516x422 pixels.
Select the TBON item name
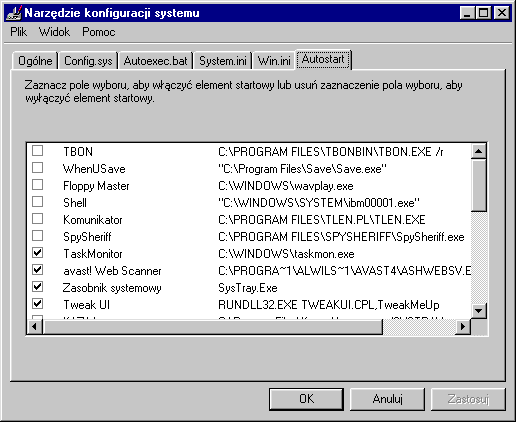pos(78,152)
